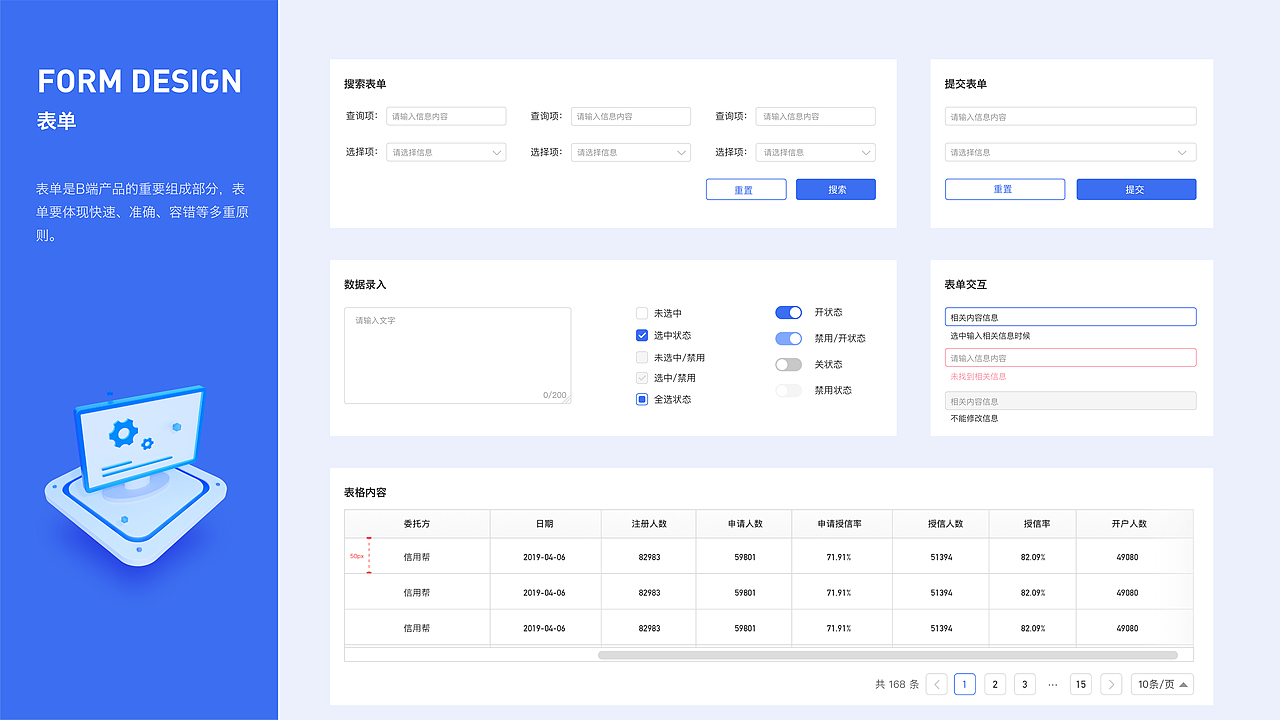The height and width of the screenshot is (720, 1280).
Task: Open the 请选择信息 dropdown in 提交表单
Action: [x=1070, y=152]
